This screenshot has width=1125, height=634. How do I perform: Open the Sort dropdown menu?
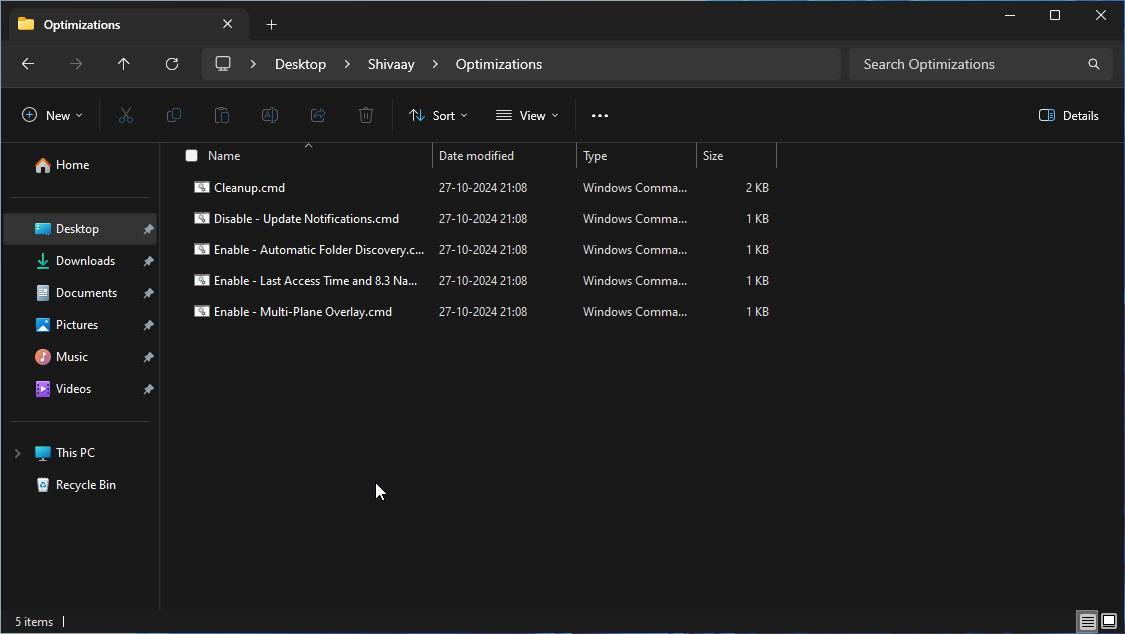(438, 115)
